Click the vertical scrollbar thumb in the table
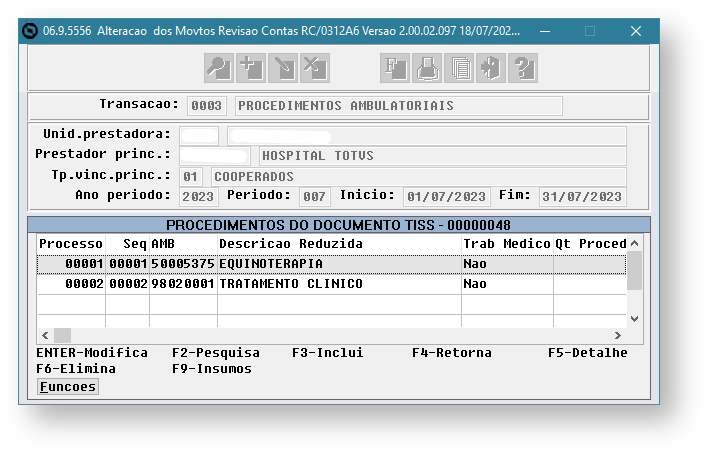708x453 pixels. pos(634,271)
